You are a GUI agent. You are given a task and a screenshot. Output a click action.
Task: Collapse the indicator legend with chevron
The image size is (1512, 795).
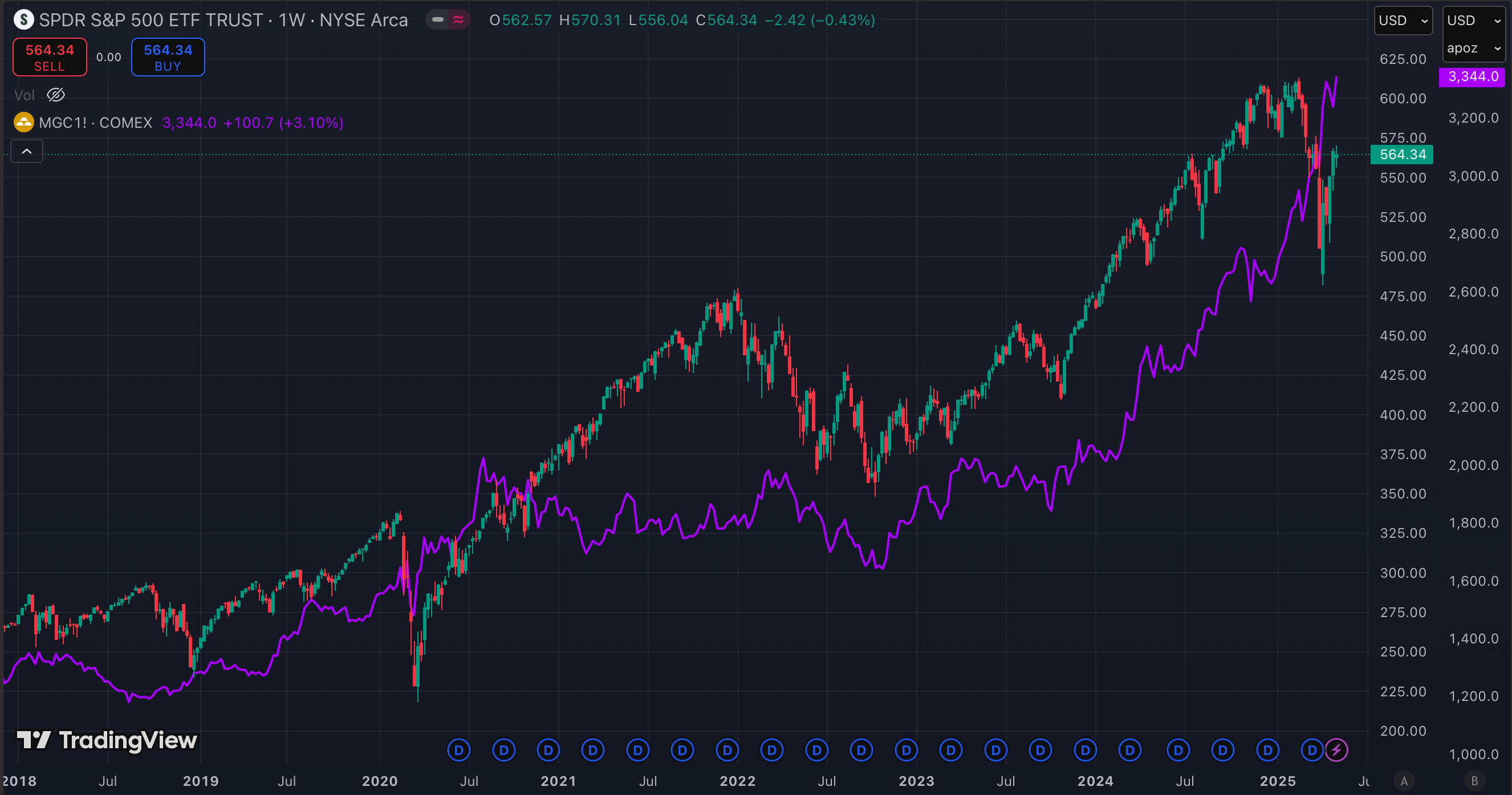(27, 152)
